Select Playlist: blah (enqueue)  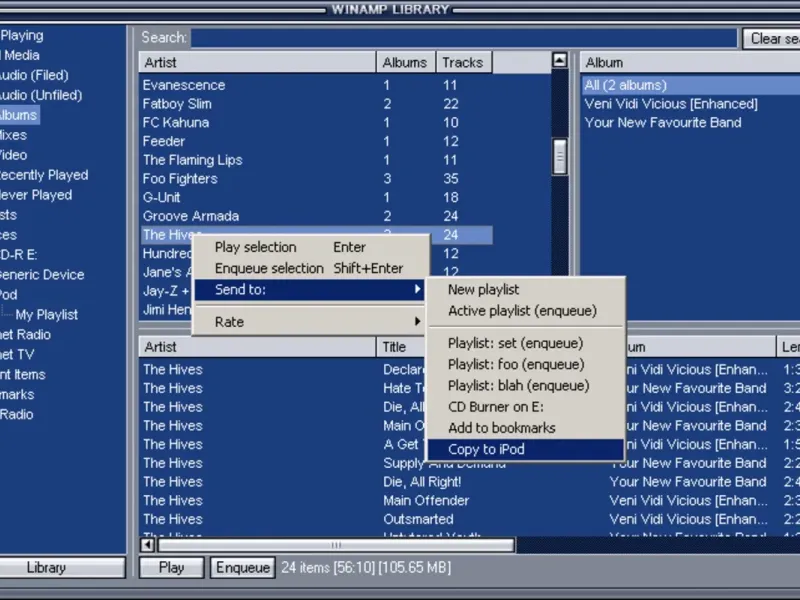(526, 386)
